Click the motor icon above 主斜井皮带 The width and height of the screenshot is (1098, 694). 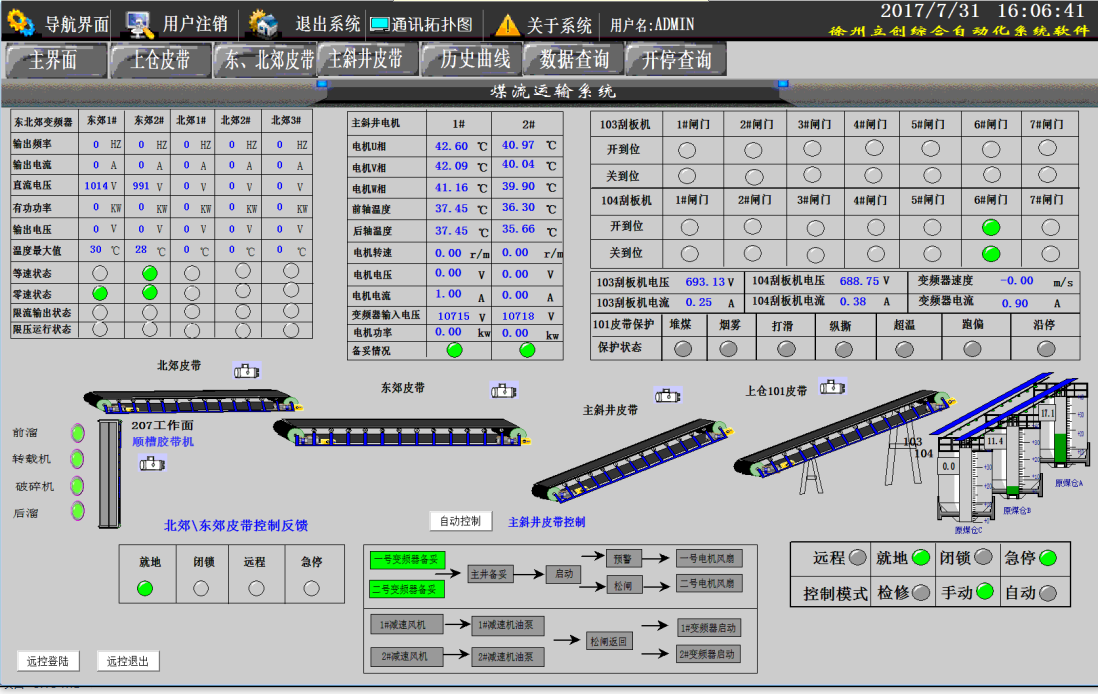tap(668, 395)
